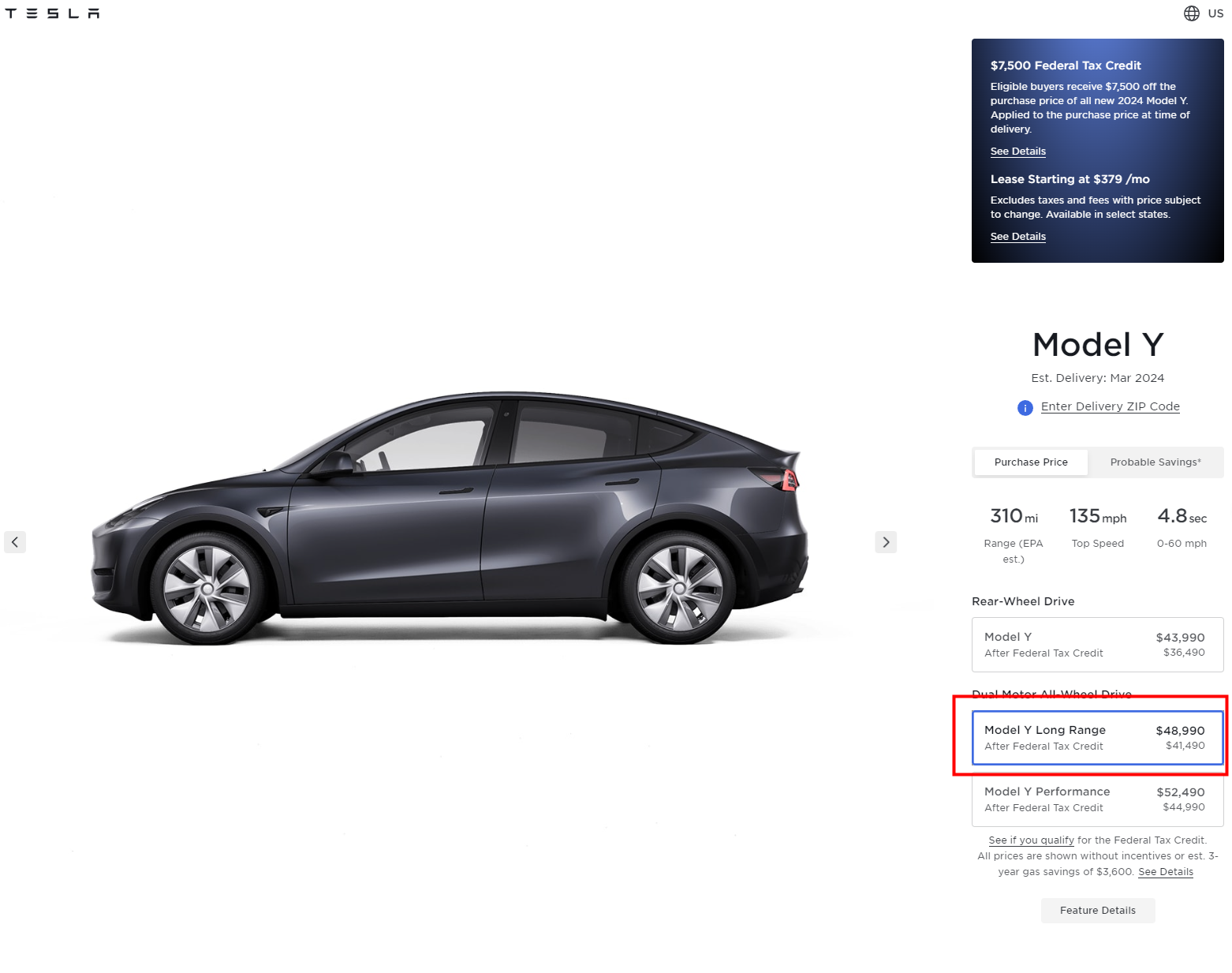
Task: Open See Details for gas savings
Action: (1165, 872)
